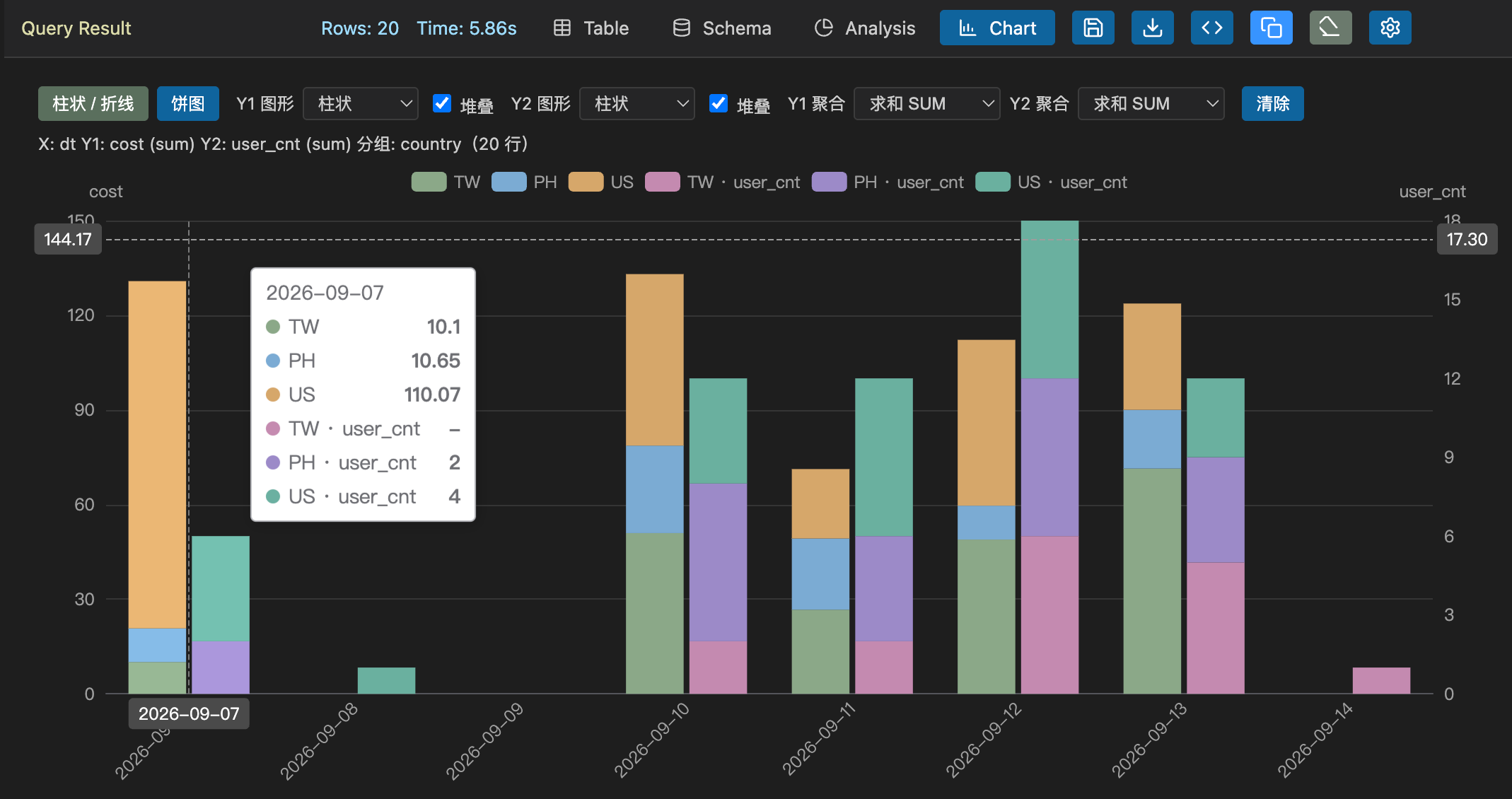Click the eraser icon button
This screenshot has width=1512, height=799.
coord(1330,28)
